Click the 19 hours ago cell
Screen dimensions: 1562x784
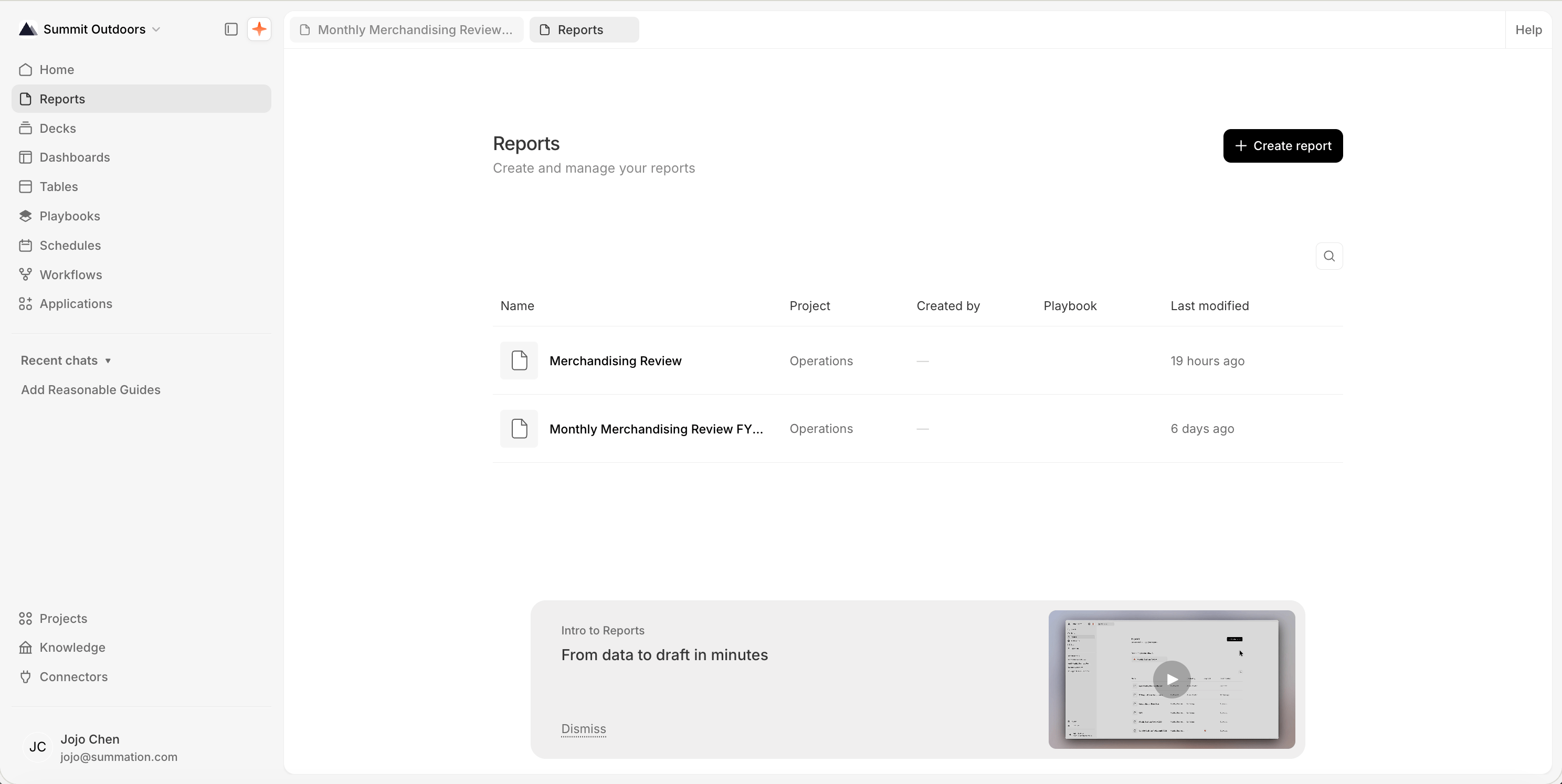coord(1207,361)
